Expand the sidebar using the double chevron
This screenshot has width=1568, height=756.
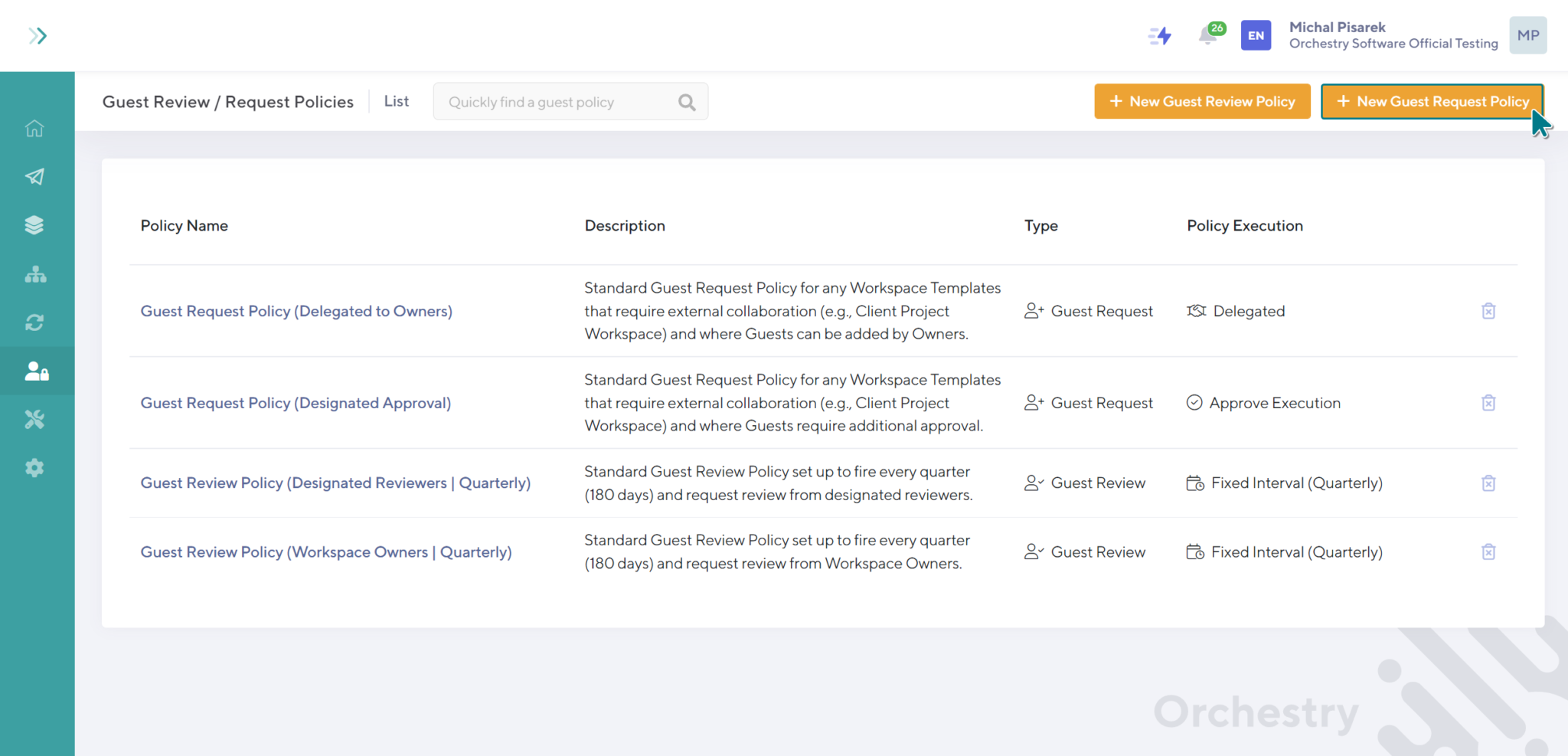pyautogui.click(x=38, y=35)
